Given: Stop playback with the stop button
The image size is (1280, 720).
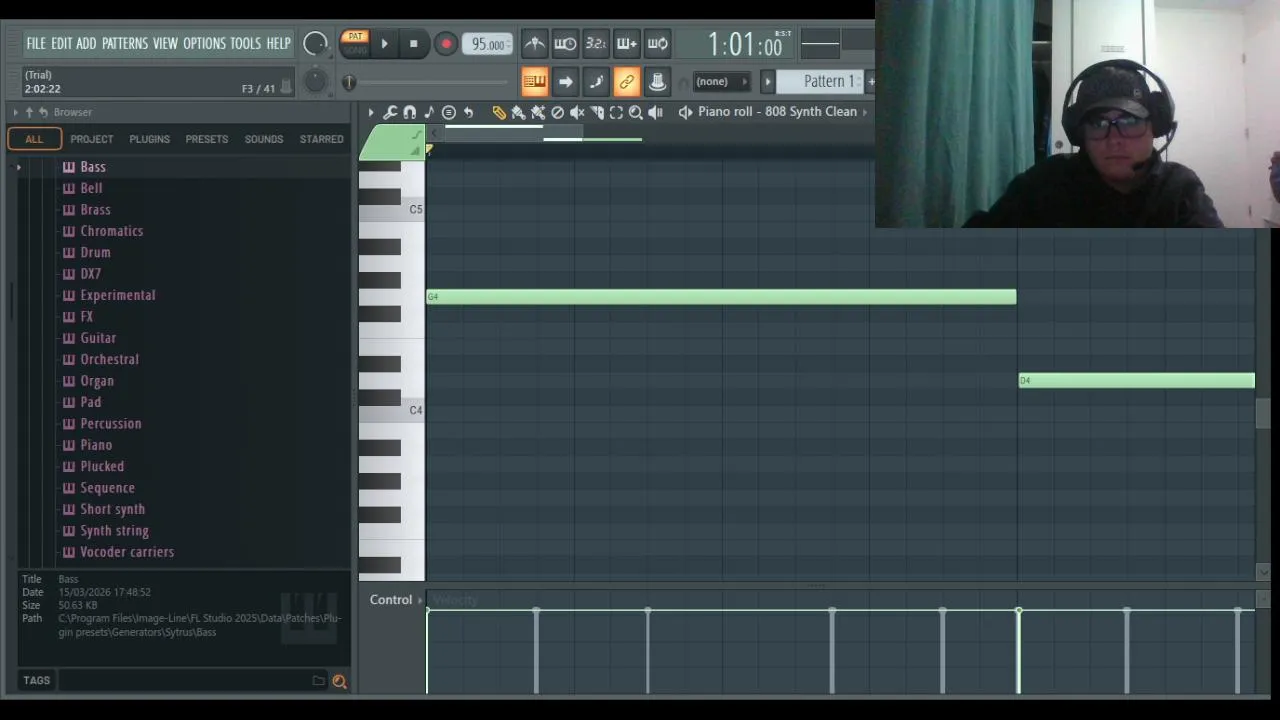Looking at the screenshot, I should click(x=413, y=44).
